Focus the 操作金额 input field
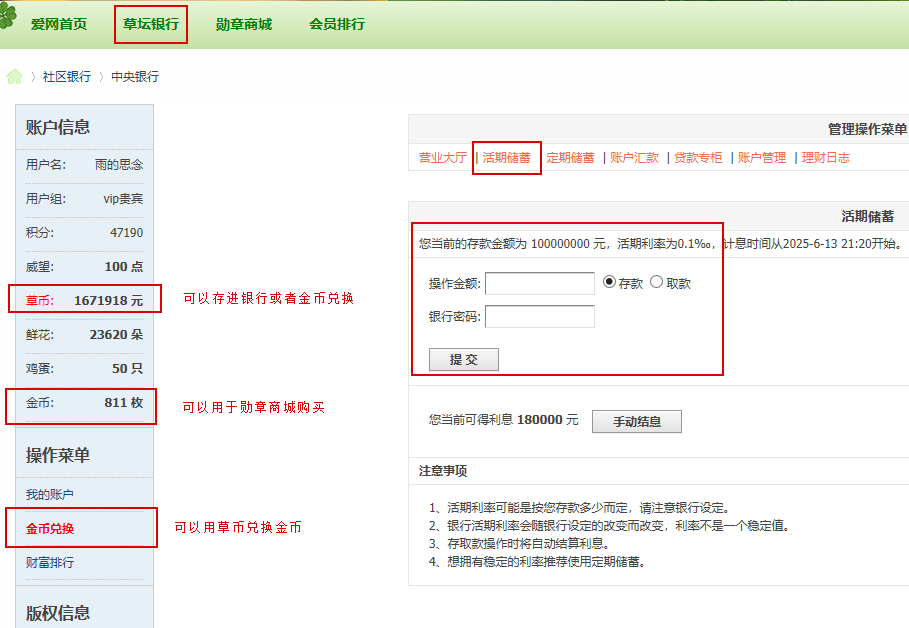The image size is (909, 628). 540,284
